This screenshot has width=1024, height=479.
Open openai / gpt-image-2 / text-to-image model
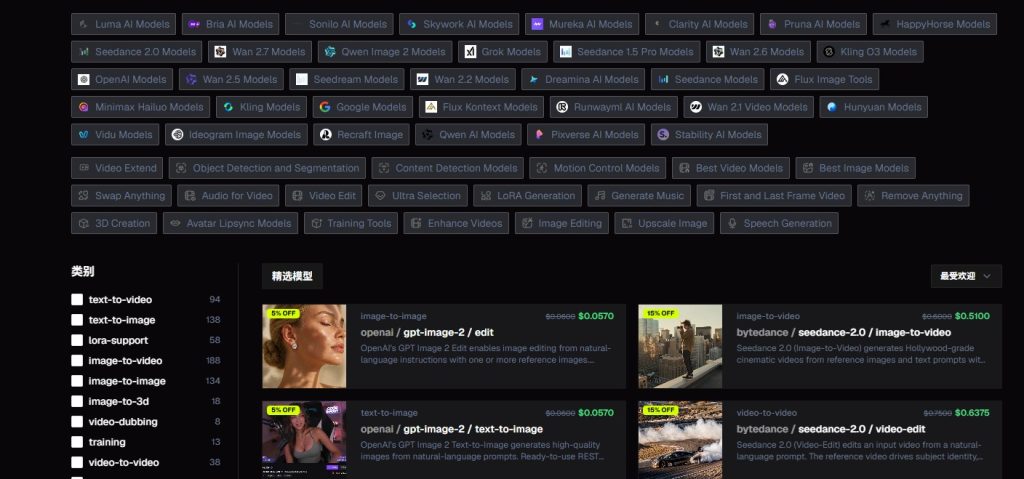tap(451, 429)
